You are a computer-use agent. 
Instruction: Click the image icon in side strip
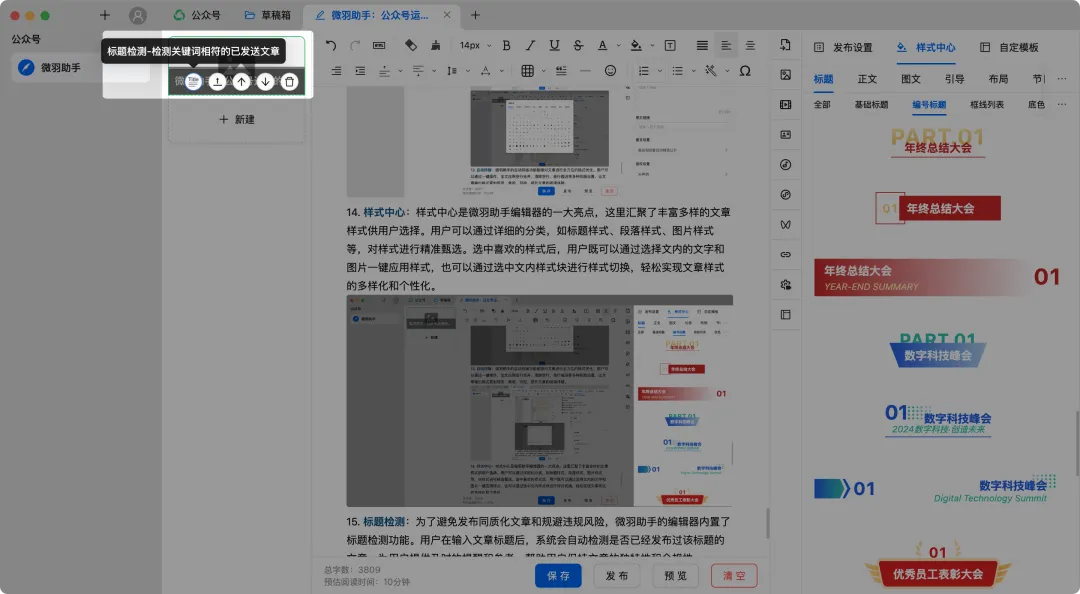785,74
